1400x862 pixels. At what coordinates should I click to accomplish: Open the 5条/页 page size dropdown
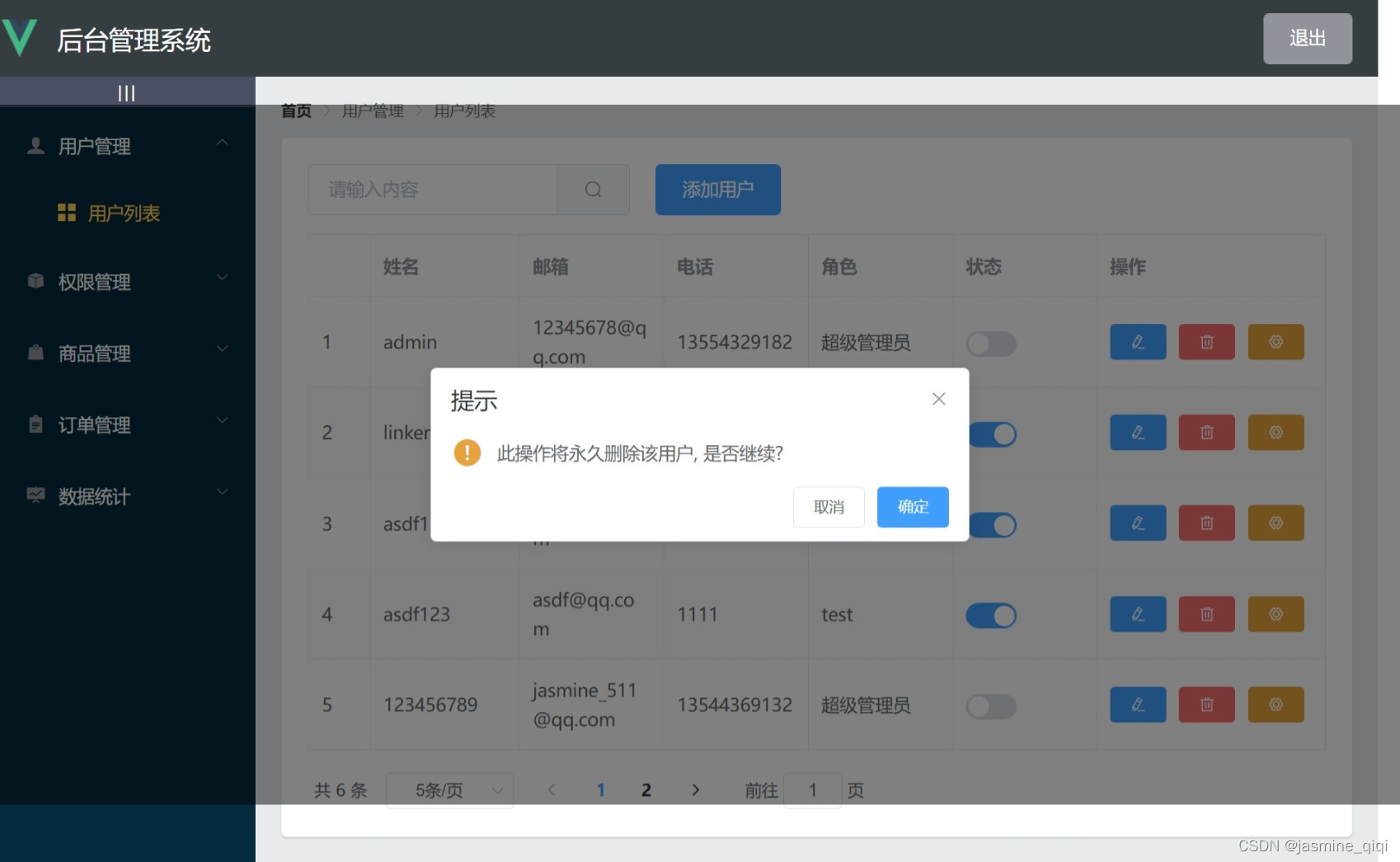tap(450, 790)
